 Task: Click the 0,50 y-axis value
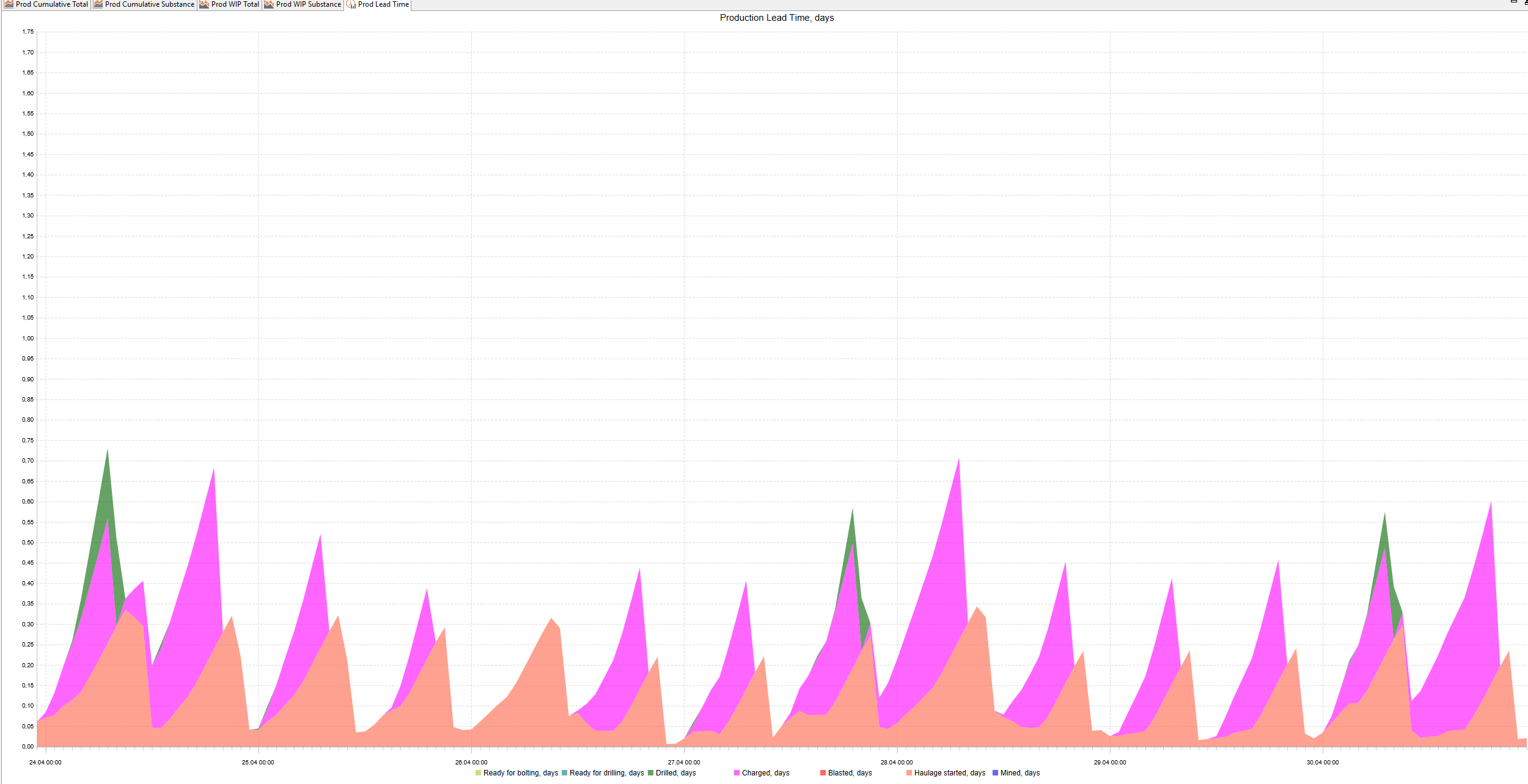click(28, 543)
